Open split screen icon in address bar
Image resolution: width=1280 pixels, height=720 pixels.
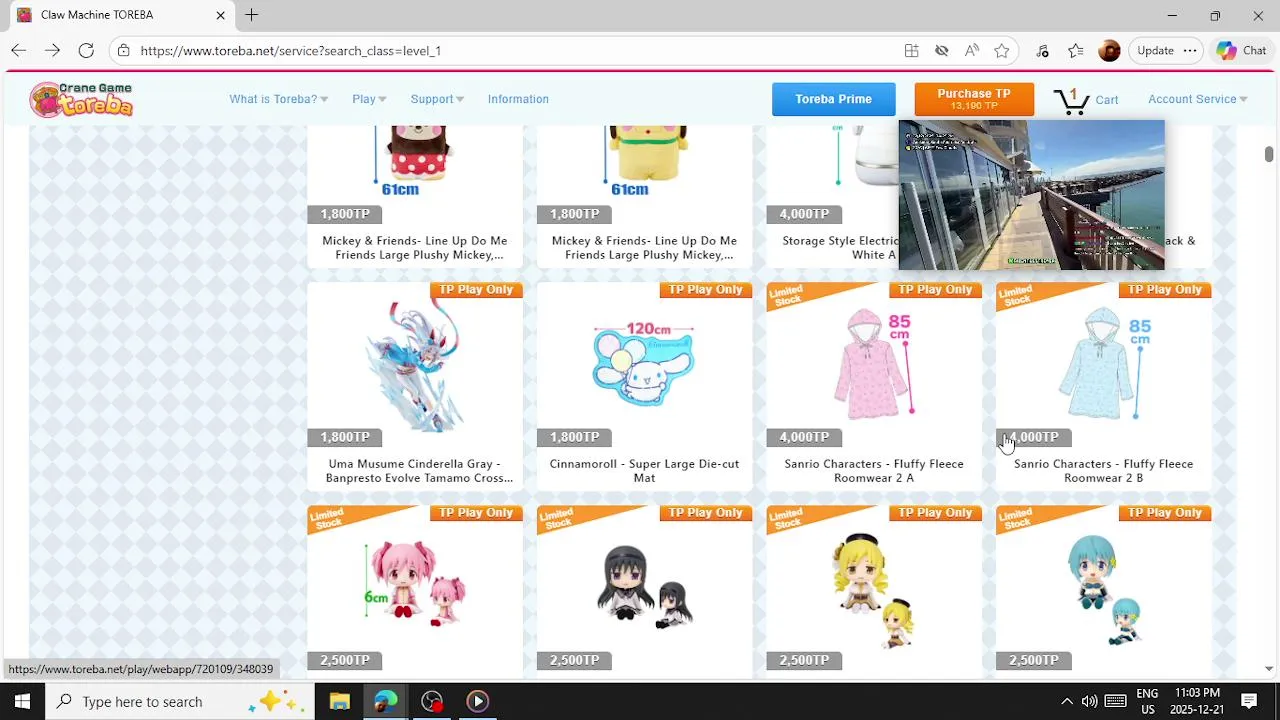(911, 50)
